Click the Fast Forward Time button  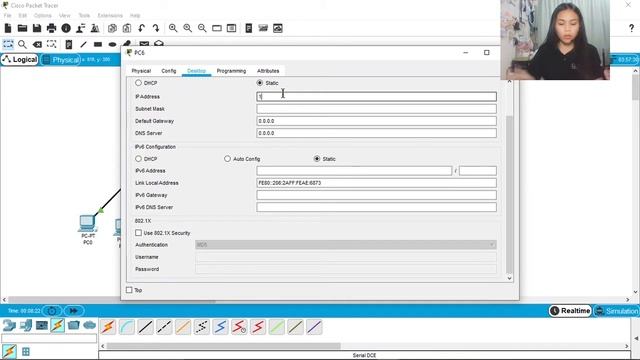[x=73, y=311]
